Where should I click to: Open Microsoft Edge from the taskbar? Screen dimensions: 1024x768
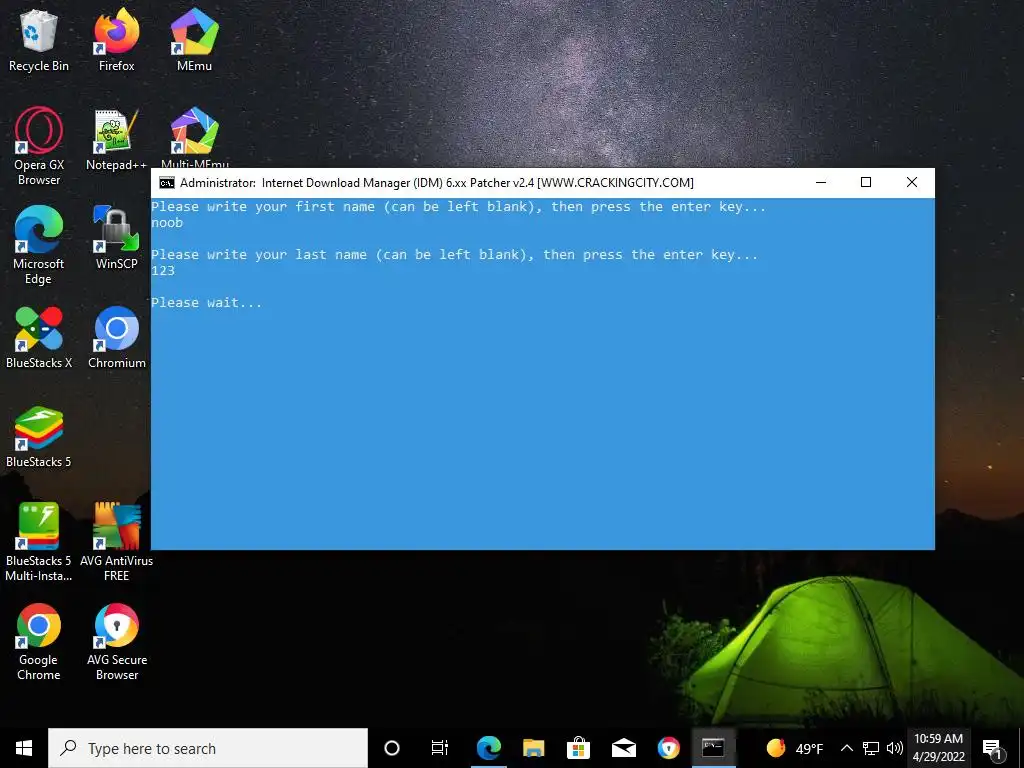point(488,748)
